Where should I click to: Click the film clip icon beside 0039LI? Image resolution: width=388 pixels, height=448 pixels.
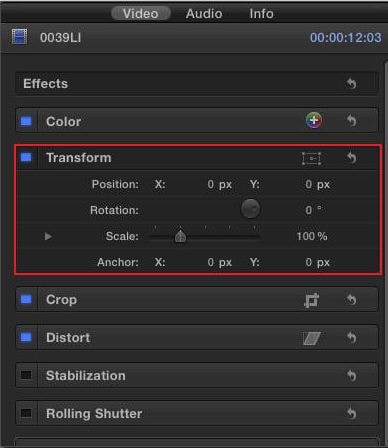[x=19, y=37]
